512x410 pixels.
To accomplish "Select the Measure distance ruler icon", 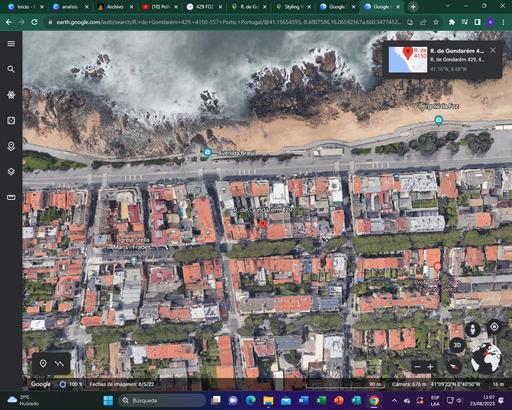I will (x=11, y=197).
